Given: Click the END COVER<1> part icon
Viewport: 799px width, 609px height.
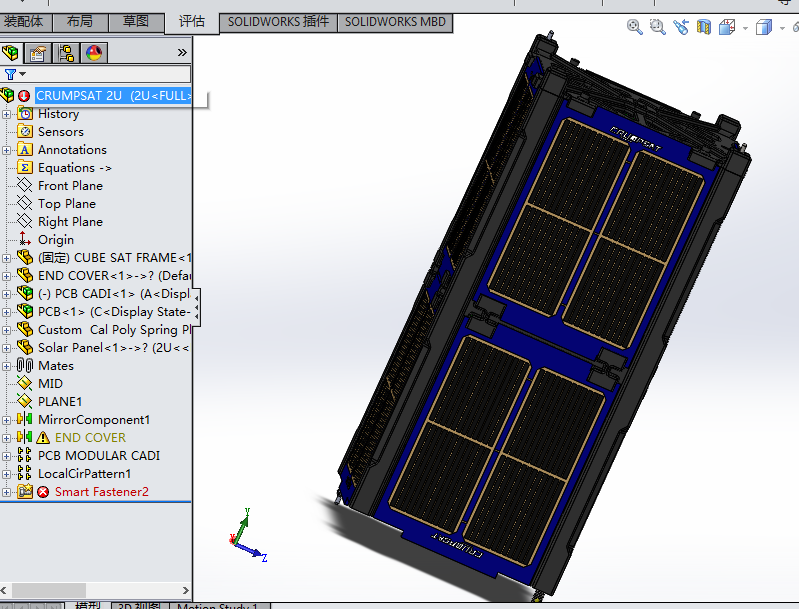Looking at the screenshot, I should (25, 276).
